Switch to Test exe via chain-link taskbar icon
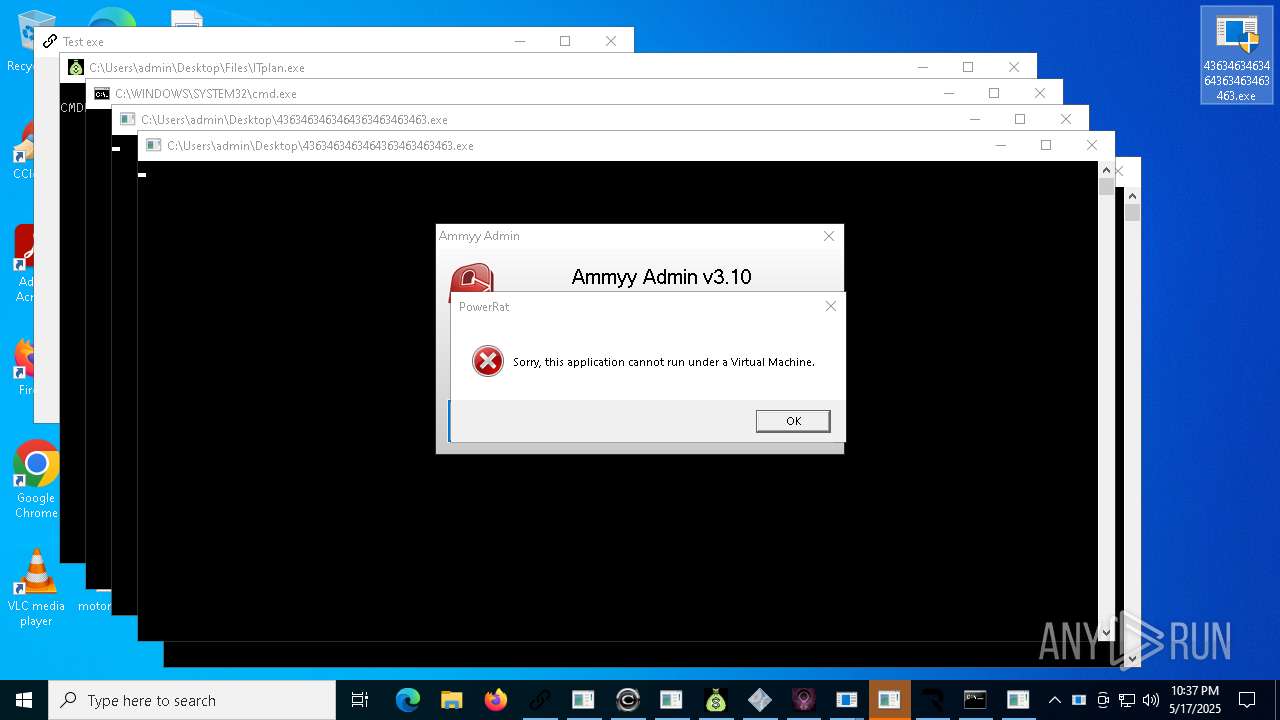The image size is (1280, 720). tap(539, 700)
